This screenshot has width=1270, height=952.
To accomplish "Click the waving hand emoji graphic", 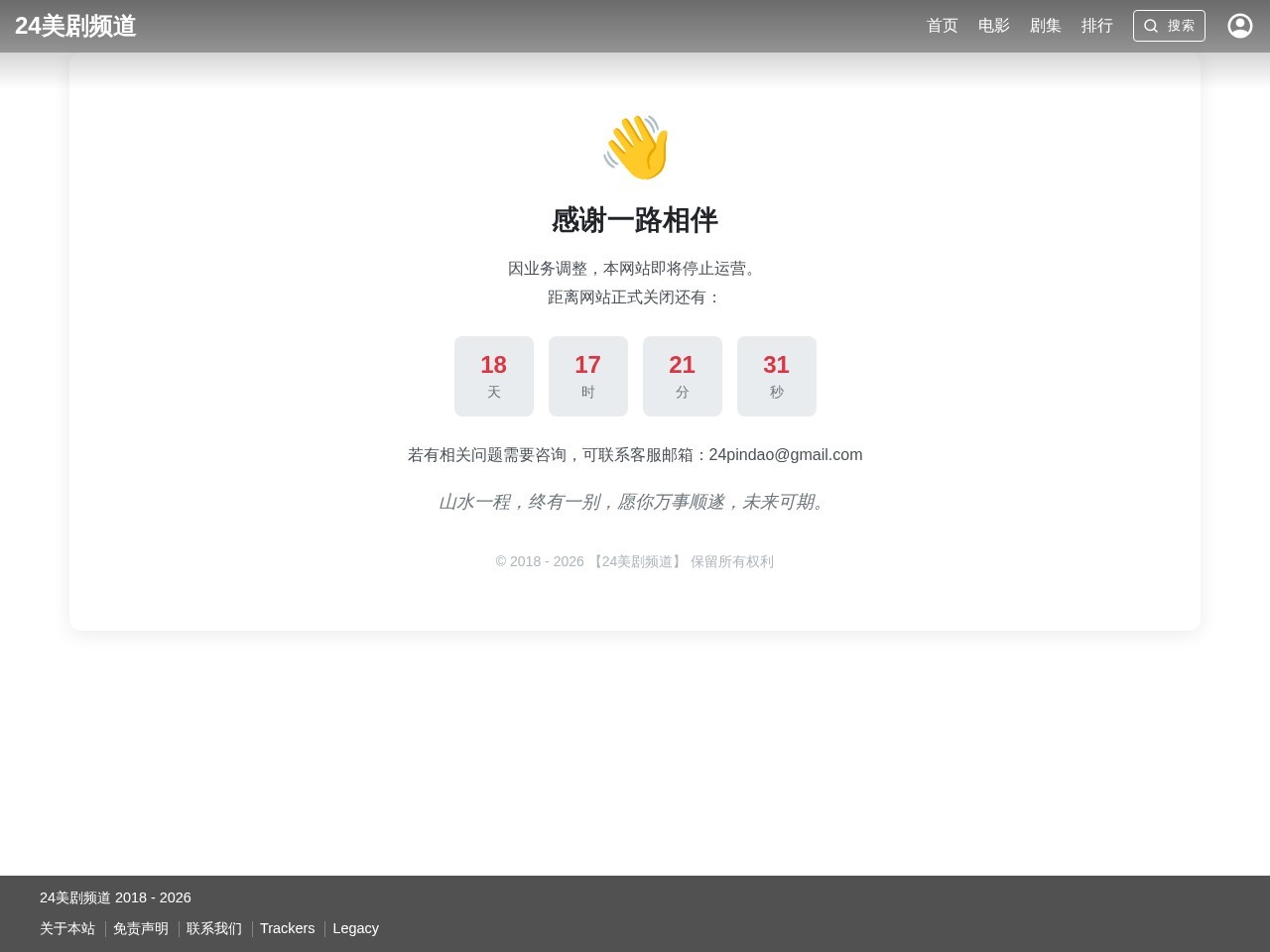I will [635, 147].
